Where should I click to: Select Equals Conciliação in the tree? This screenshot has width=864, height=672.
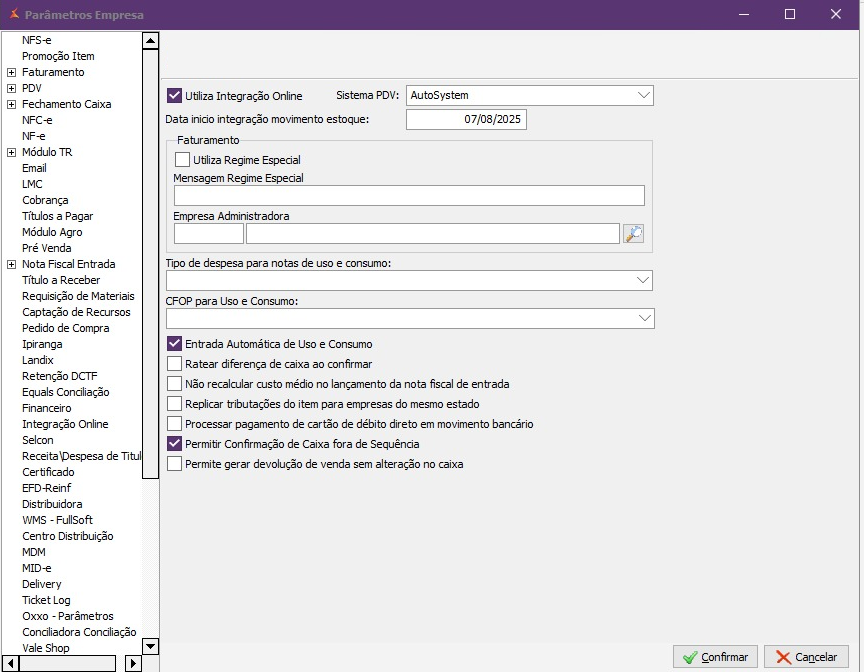(66, 392)
